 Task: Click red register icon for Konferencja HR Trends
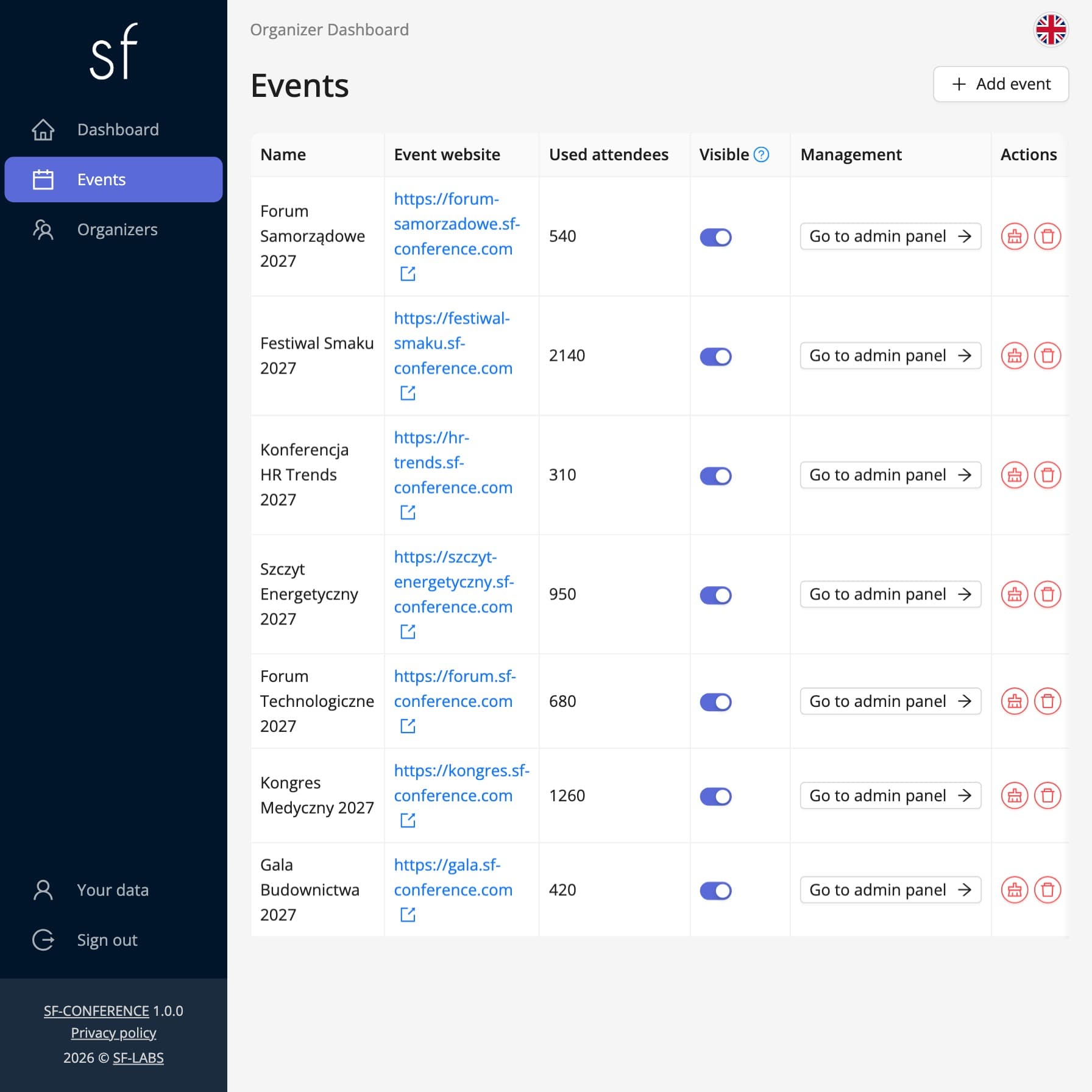[x=1015, y=475]
